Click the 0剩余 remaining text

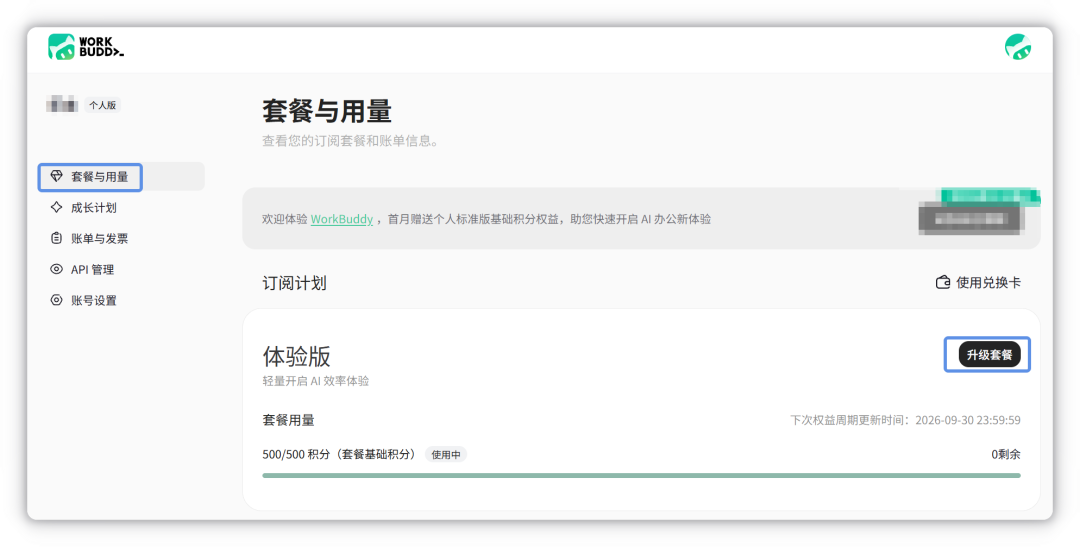point(1006,455)
